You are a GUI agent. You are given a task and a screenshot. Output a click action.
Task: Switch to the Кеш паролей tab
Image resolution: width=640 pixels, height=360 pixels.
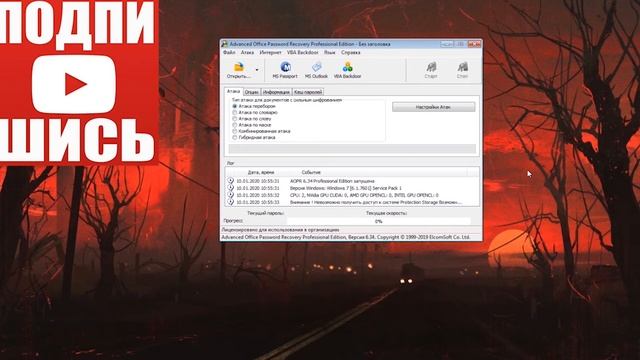(x=308, y=92)
